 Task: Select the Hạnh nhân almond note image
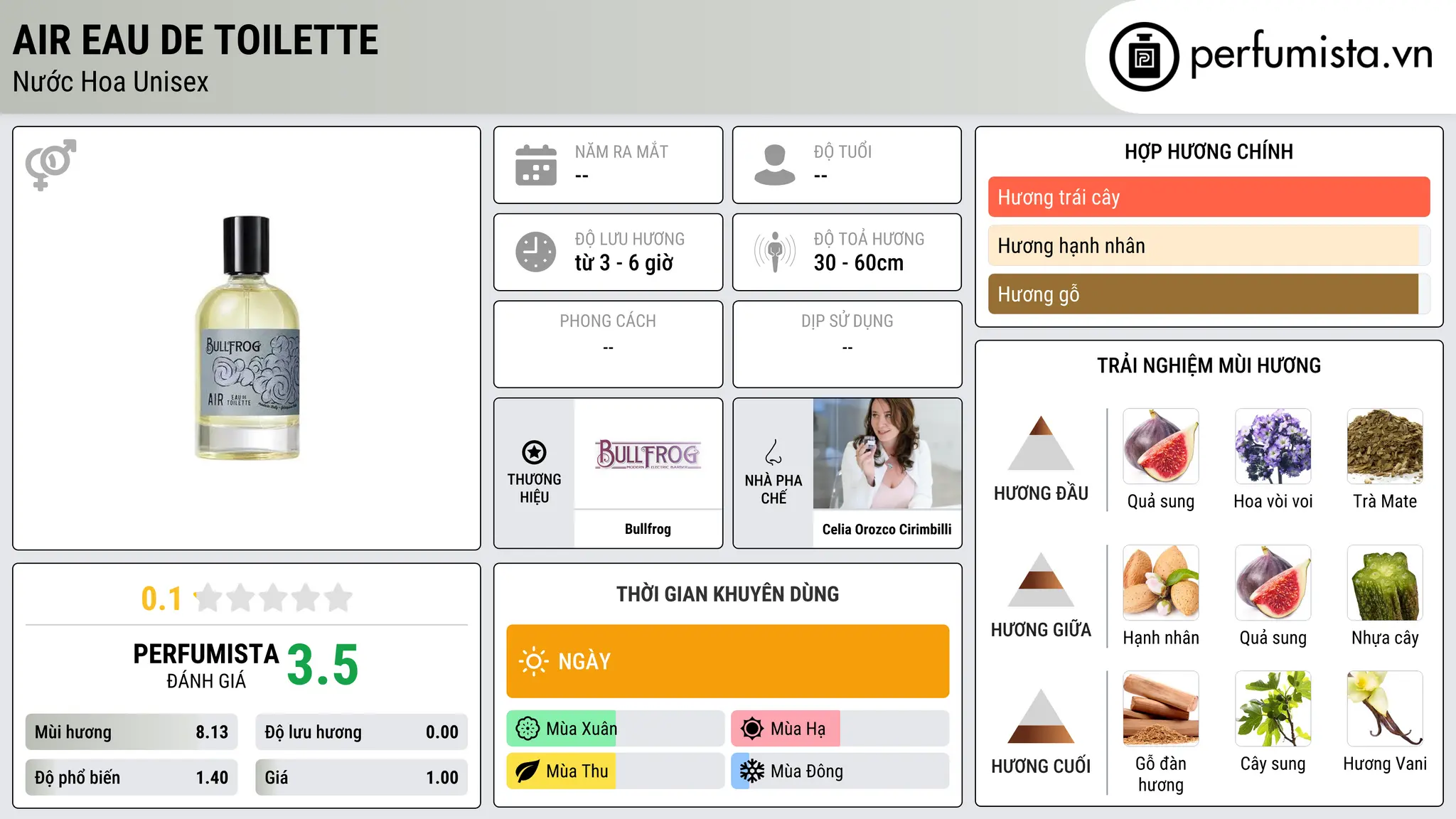point(1161,583)
